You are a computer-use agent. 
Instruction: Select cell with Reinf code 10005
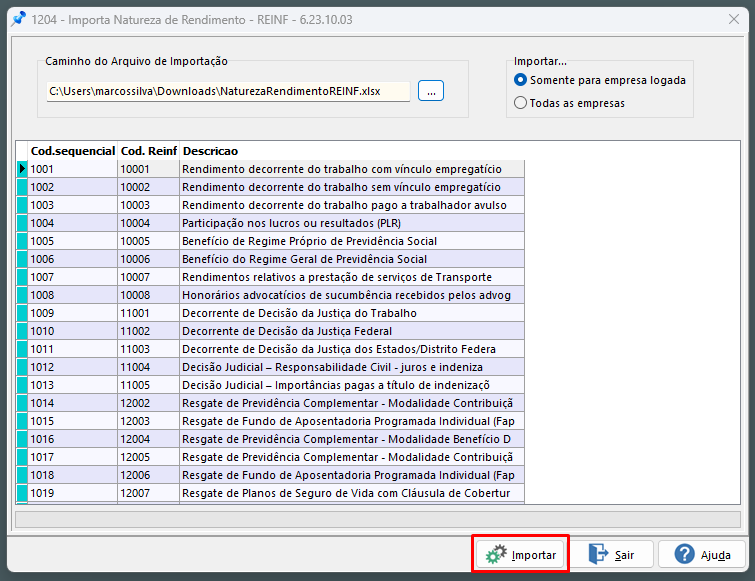pos(148,241)
